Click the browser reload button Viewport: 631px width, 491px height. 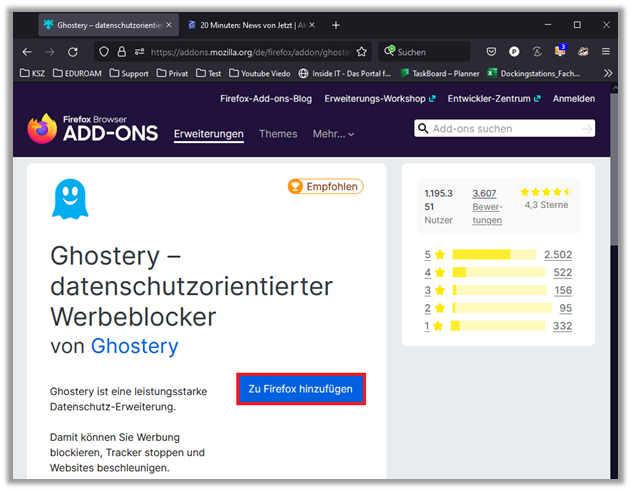(x=73, y=52)
